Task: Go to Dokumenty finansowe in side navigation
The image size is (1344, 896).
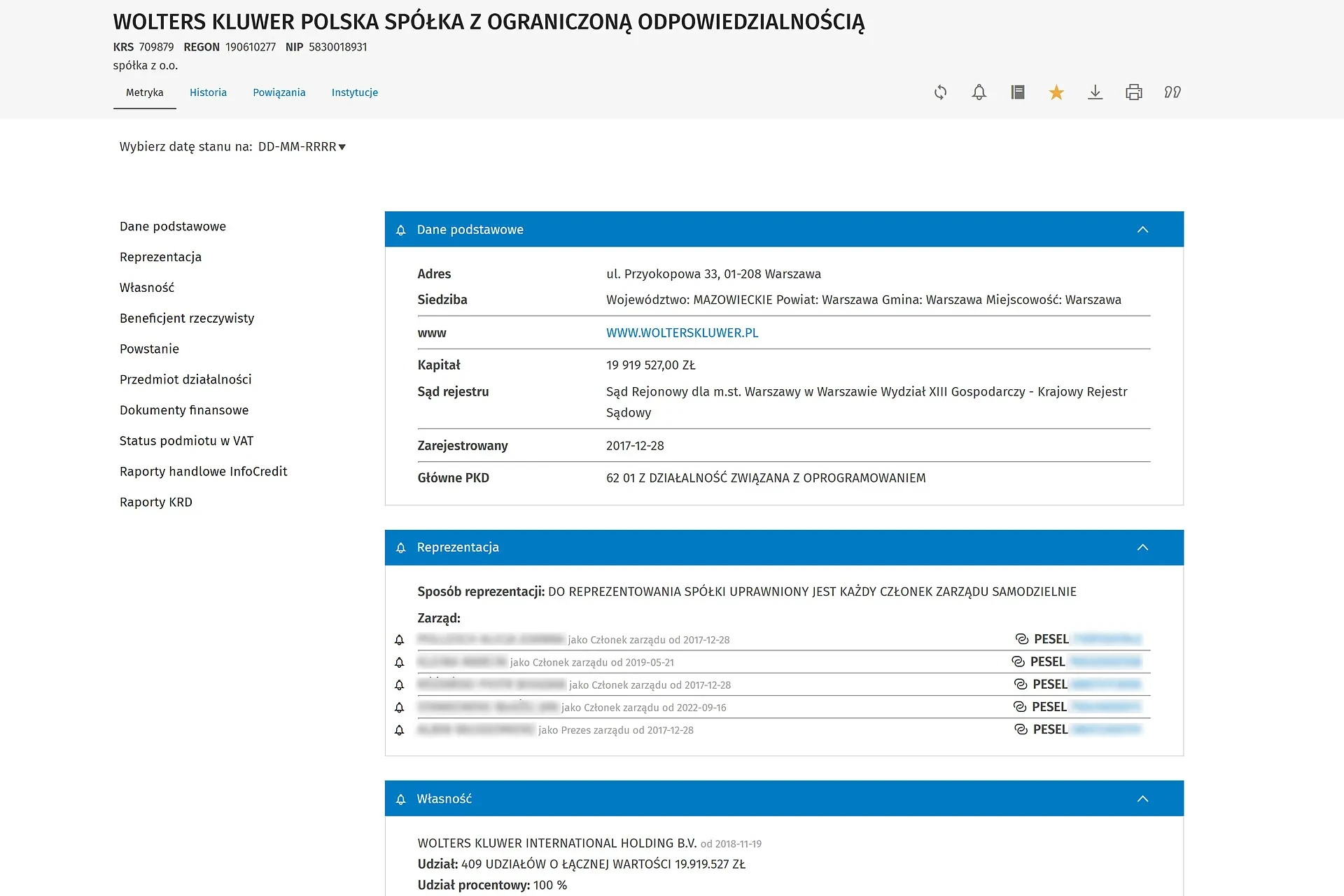Action: coord(184,410)
